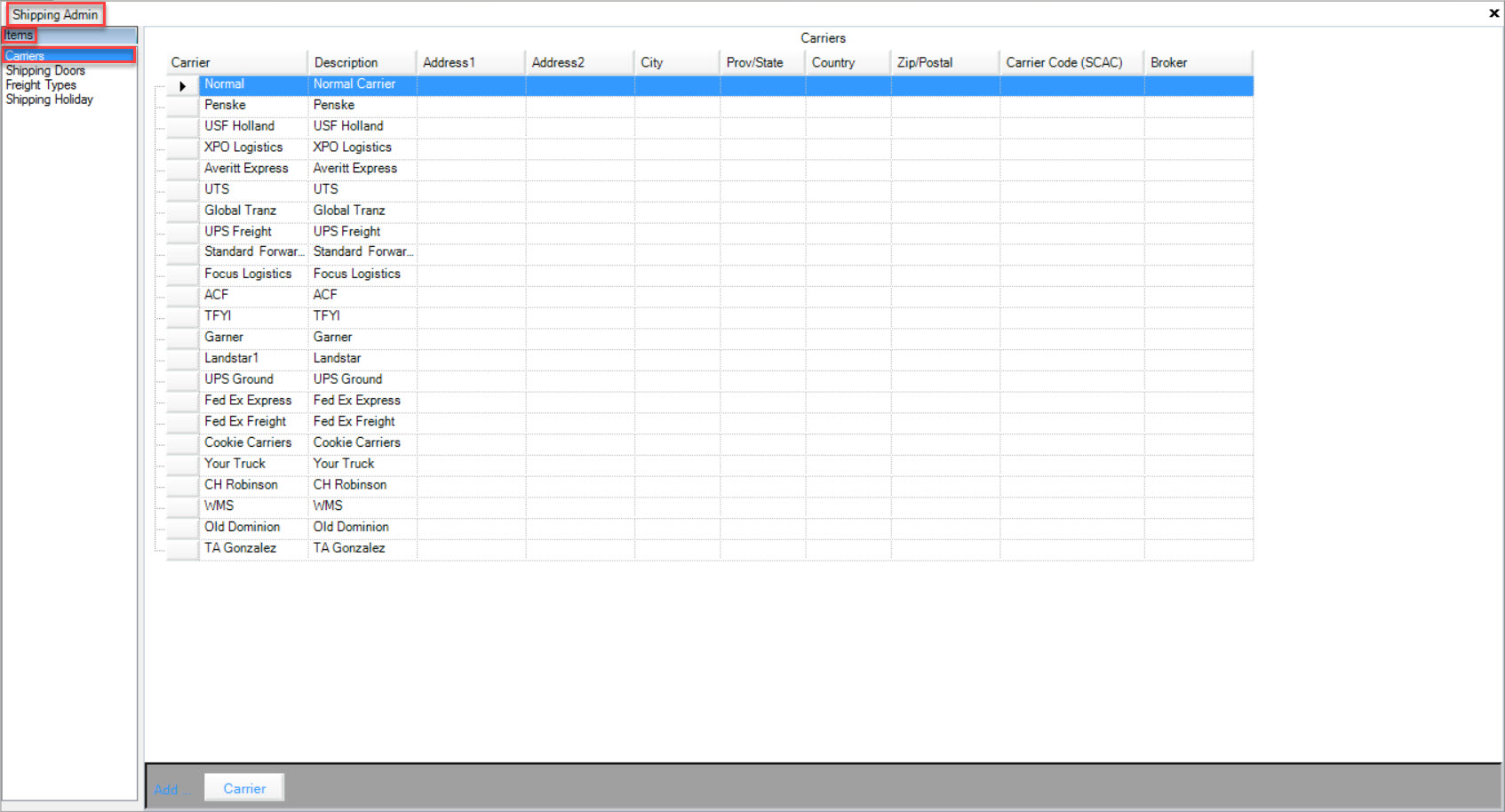Click the City cell for USF Holland

point(677,126)
